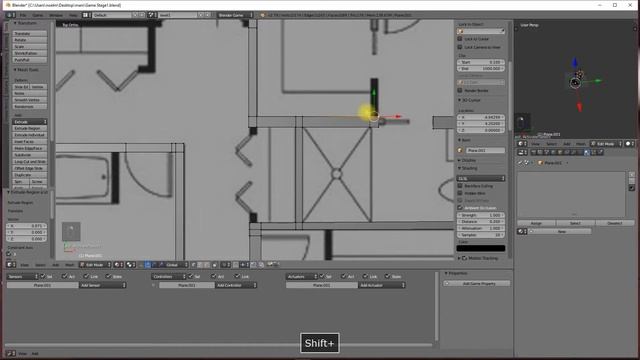Open the 3D view editor type icon

pyautogui.click(x=11, y=265)
